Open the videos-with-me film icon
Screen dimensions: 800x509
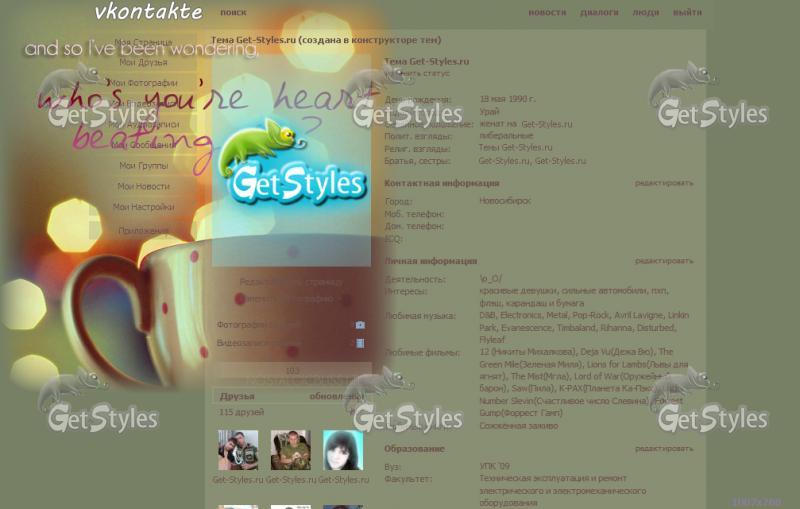(360, 343)
